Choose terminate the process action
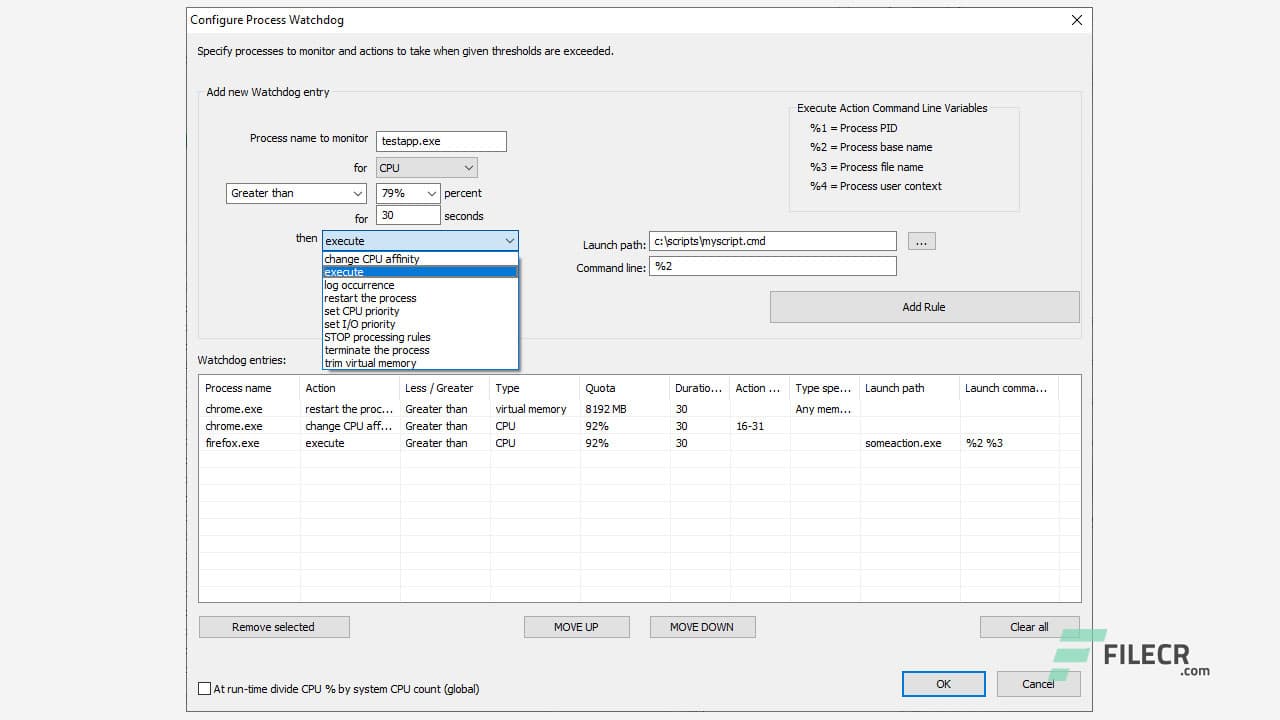 coord(376,350)
